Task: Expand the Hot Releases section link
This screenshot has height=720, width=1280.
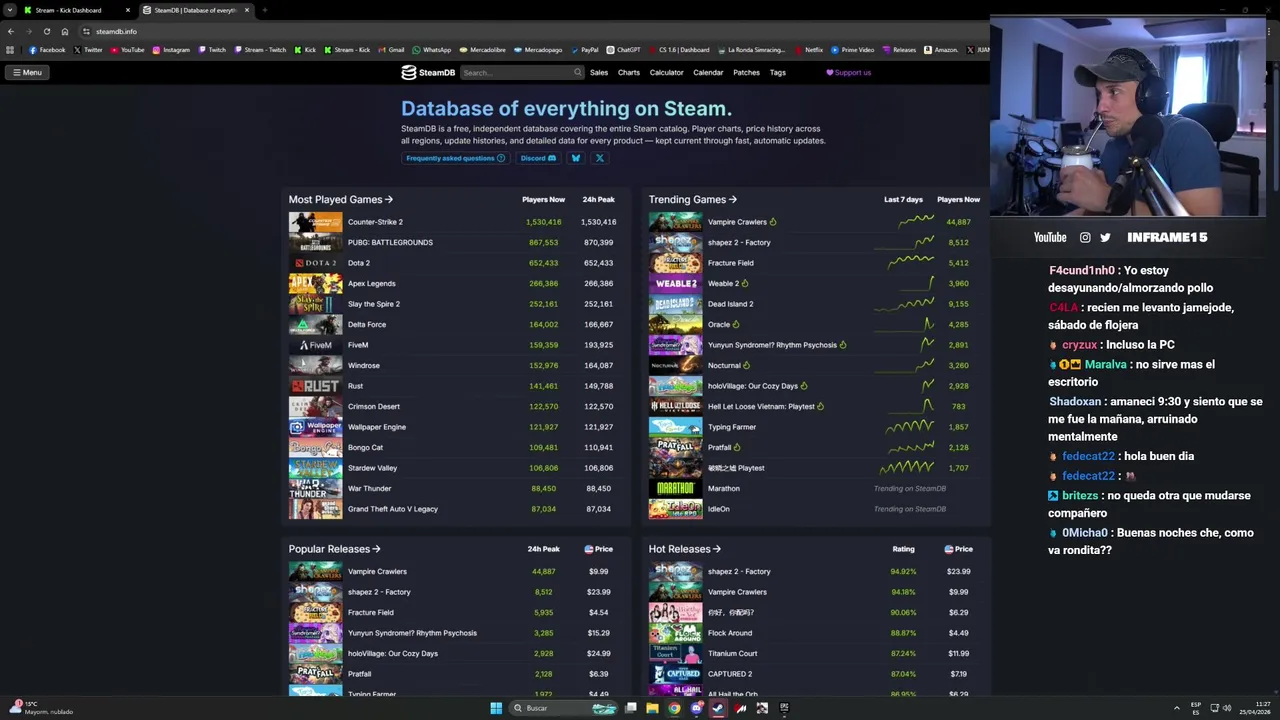Action: coord(685,549)
